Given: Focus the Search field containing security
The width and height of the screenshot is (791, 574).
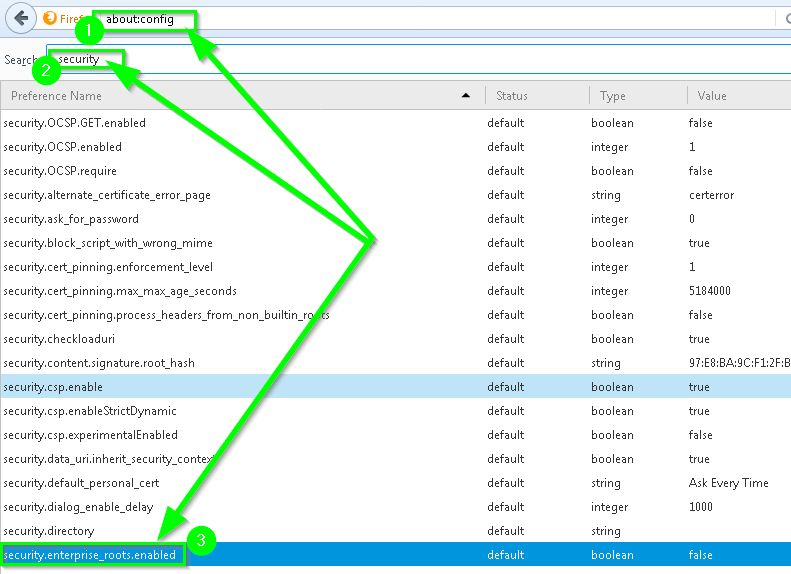Looking at the screenshot, I should [419, 59].
